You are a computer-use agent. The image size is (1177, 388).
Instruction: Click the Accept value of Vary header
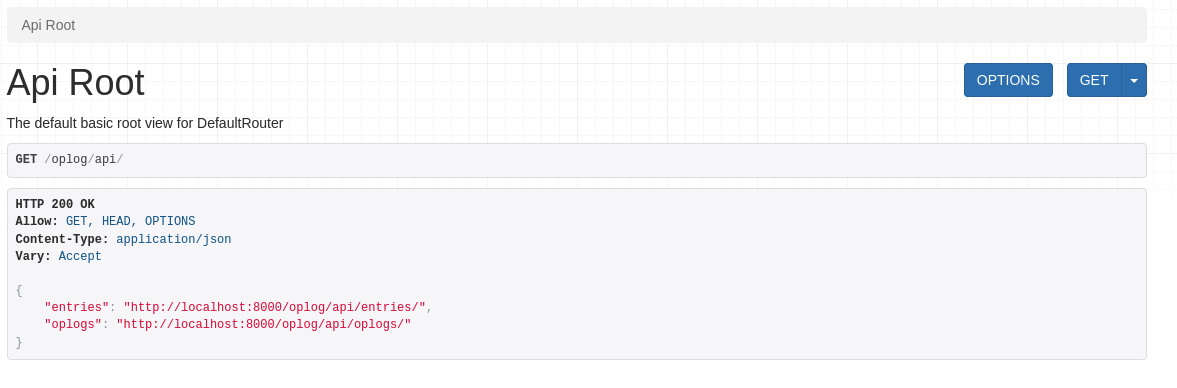80,257
